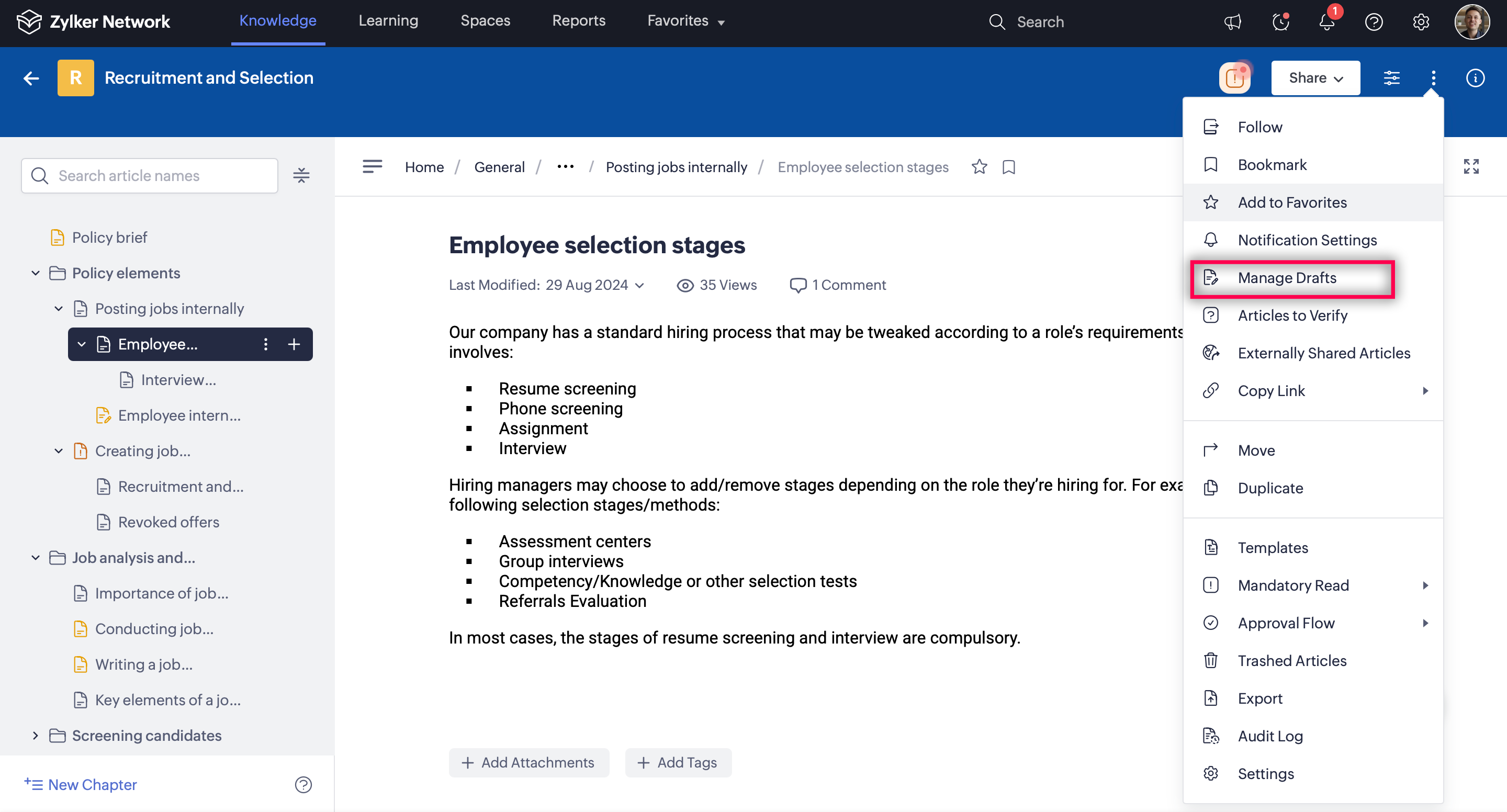Select Manage Drafts menu option
The width and height of the screenshot is (1507, 812).
[1287, 278]
